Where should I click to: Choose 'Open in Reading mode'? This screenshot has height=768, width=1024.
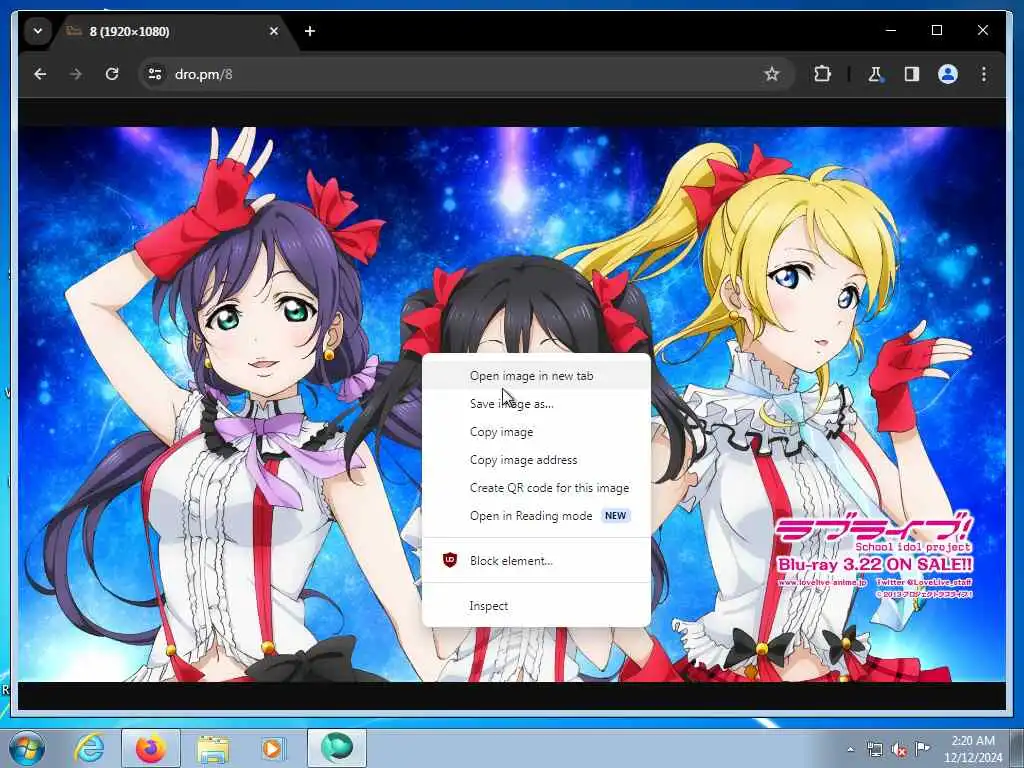(536, 516)
